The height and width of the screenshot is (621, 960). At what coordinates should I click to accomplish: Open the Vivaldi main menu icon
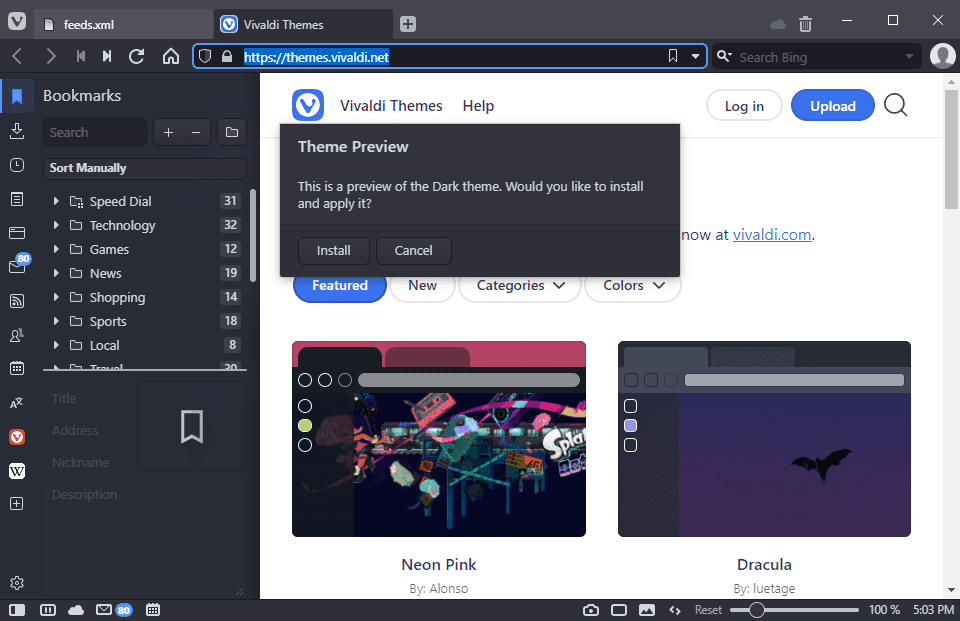coord(17,22)
